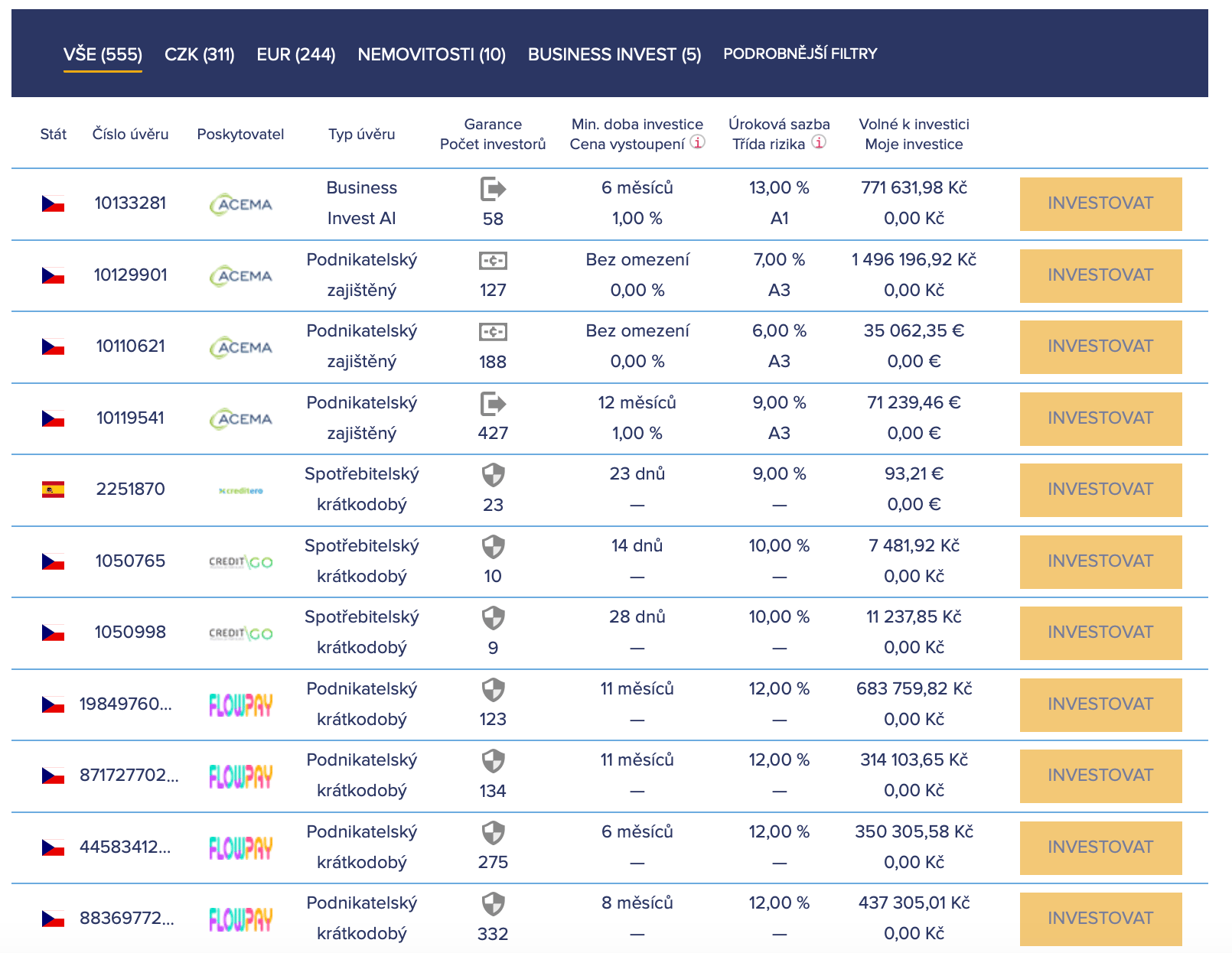Image resolution: width=1232 pixels, height=953 pixels.
Task: Click Acema logo for loan 10110621
Action: tap(241, 347)
